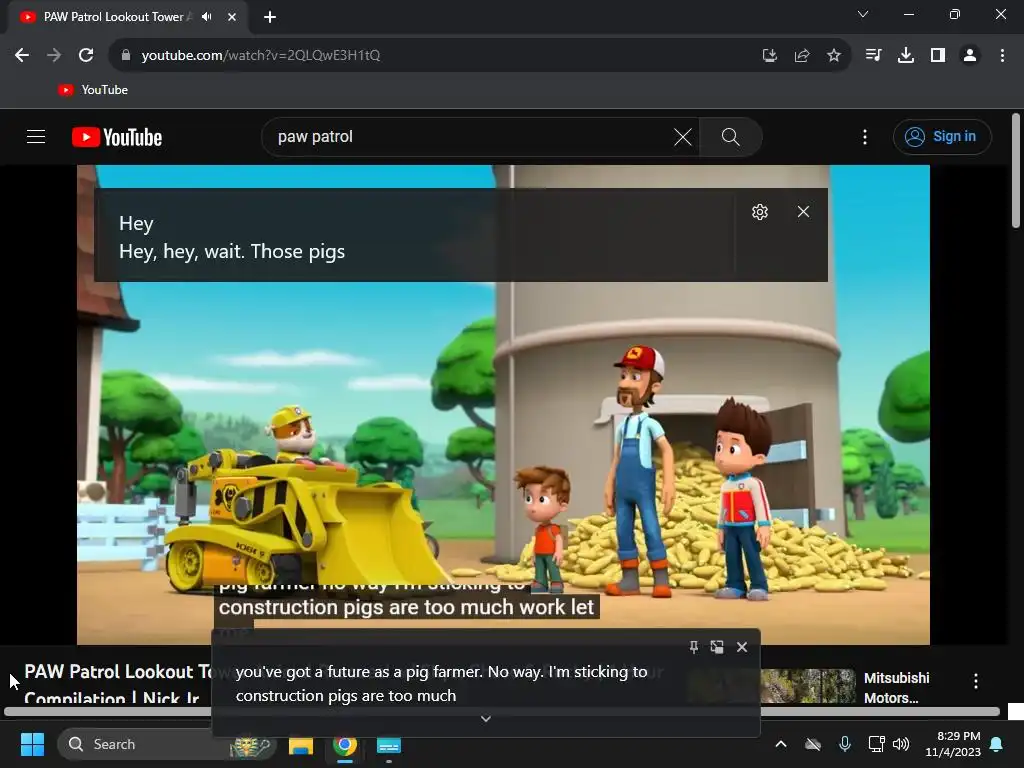This screenshot has height=768, width=1024.
Task: Open Chrome three-dot menu
Action: tap(1002, 56)
